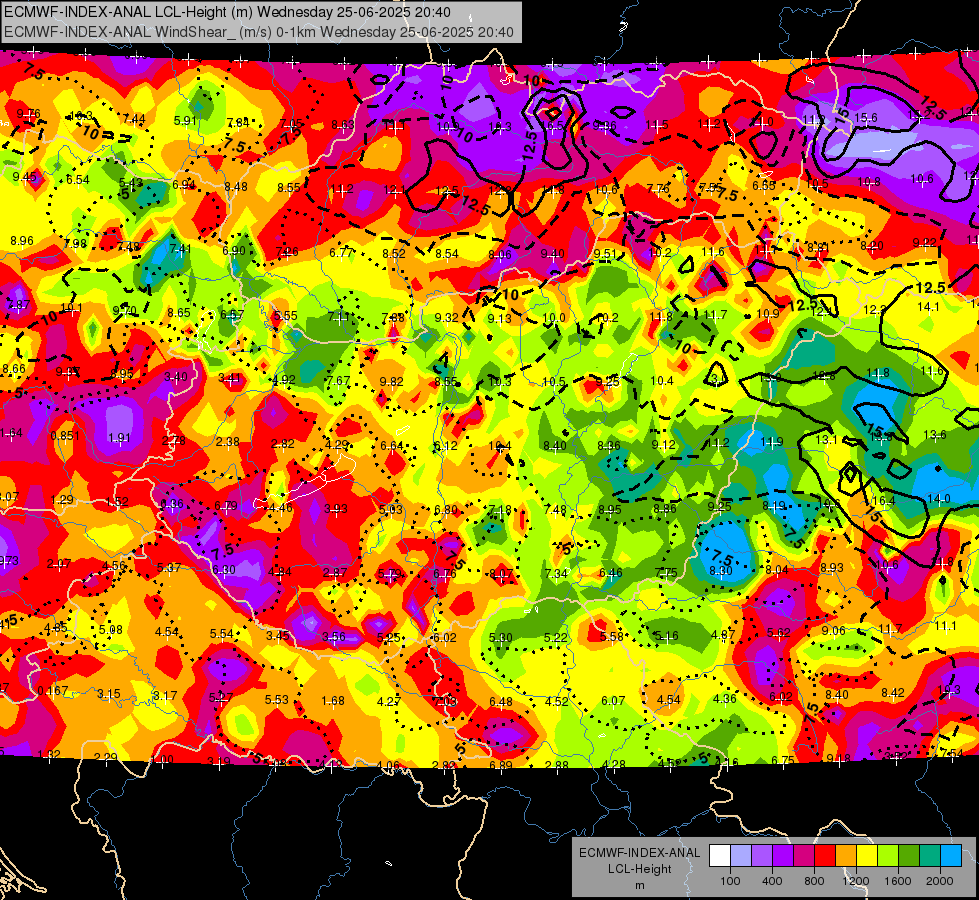Click the map value '6.54'
Viewport: 979px width, 900px height.
(78, 180)
